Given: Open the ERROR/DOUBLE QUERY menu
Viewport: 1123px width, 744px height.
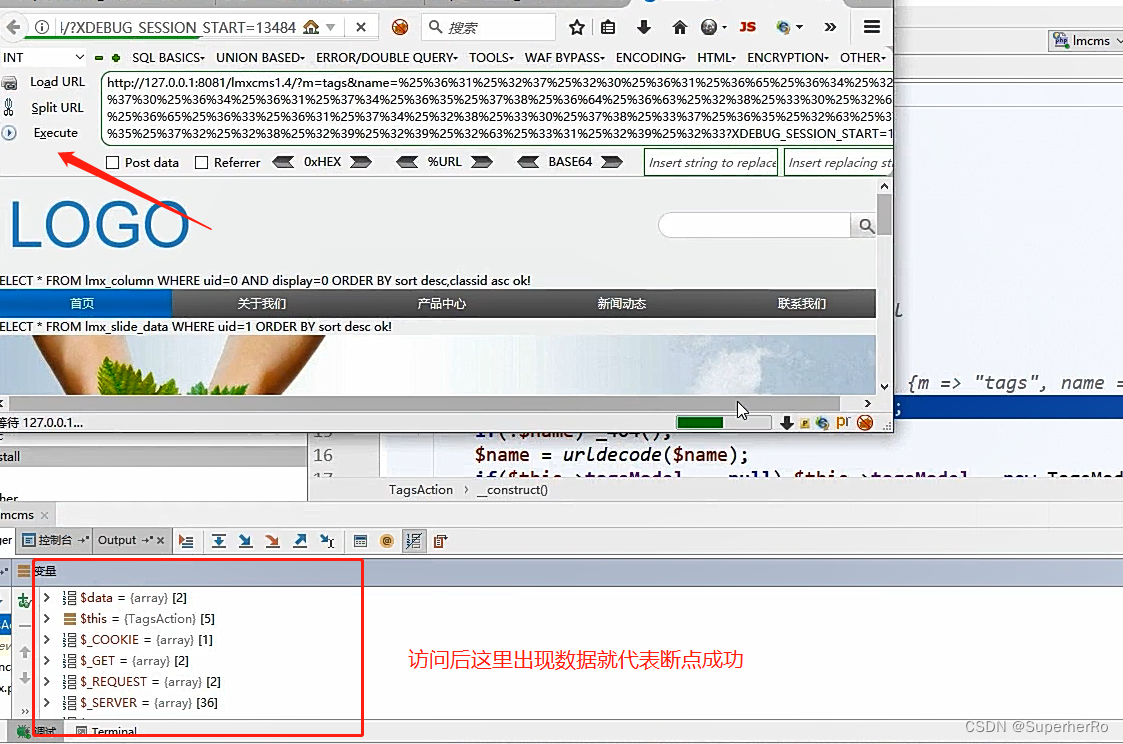Looking at the screenshot, I should point(387,57).
